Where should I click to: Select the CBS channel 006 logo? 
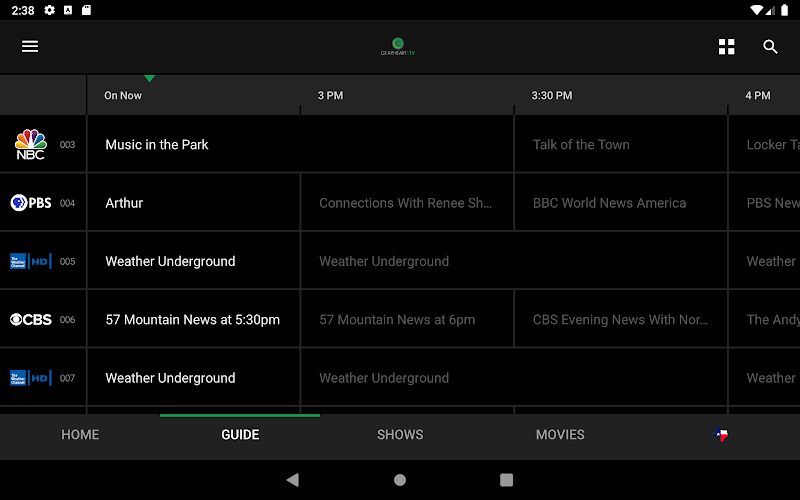click(31, 319)
